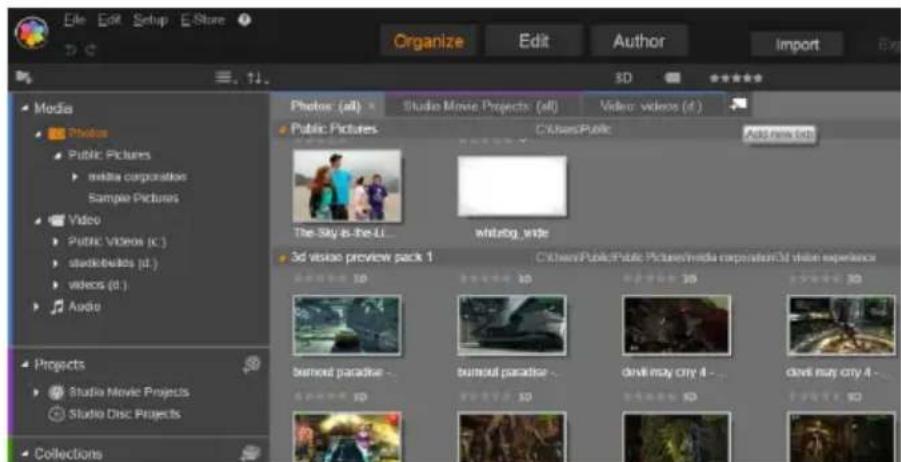Collapse the 3d vision preview pack 1 group
Viewport: 901px width, 462px height.
click(282, 259)
